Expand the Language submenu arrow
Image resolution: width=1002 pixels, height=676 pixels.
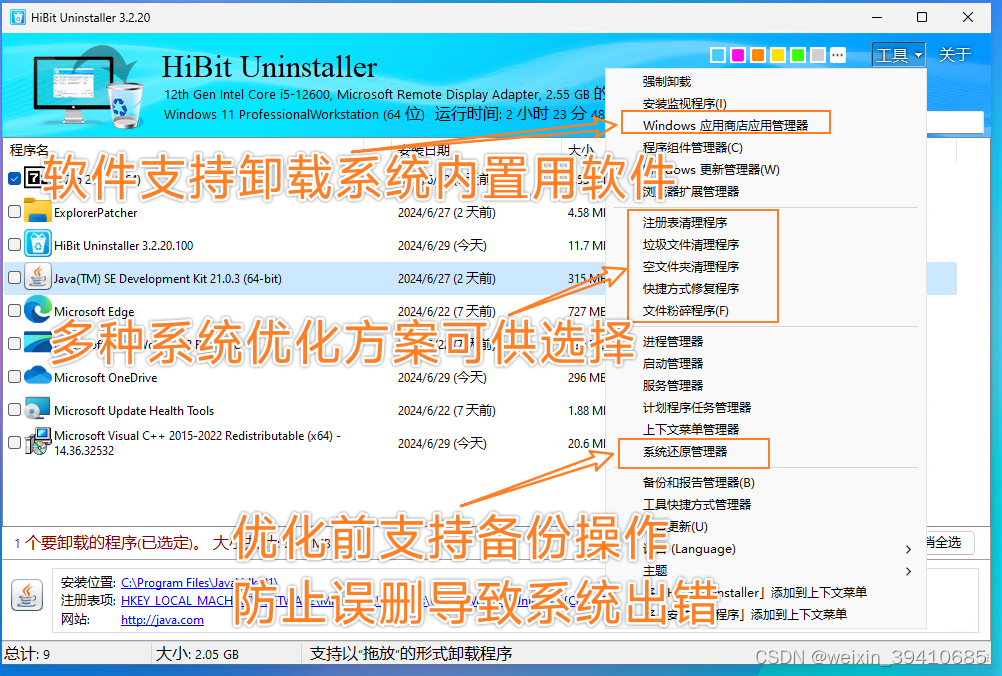click(x=908, y=549)
